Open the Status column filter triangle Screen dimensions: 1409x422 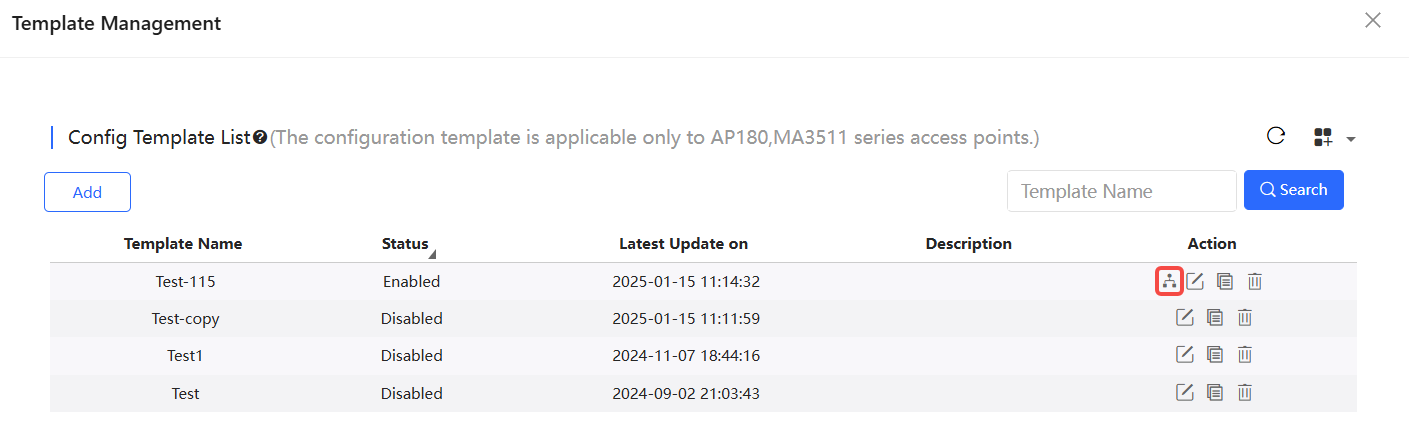click(432, 254)
